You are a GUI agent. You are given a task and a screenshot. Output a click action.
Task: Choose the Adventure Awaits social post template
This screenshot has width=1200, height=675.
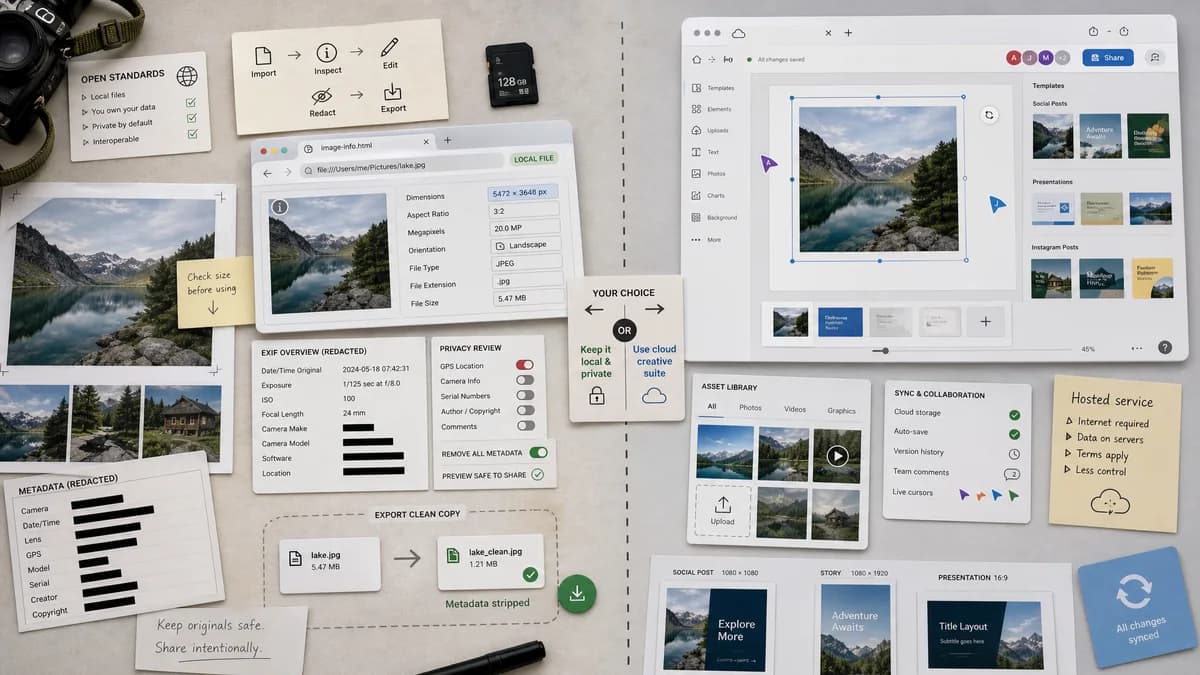coord(1100,135)
